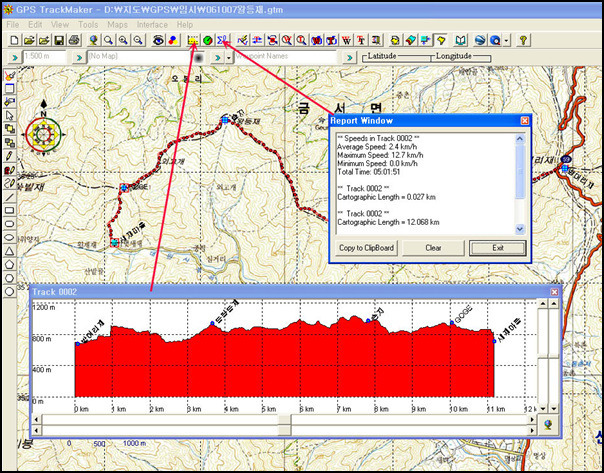Click the Waypoint Names input field
The height and width of the screenshot is (473, 604).
tap(285, 57)
